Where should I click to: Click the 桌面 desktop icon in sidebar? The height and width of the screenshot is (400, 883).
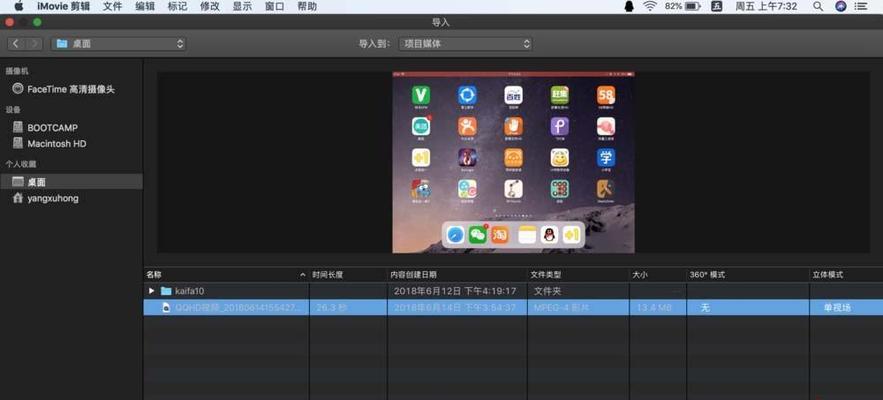tap(18, 181)
